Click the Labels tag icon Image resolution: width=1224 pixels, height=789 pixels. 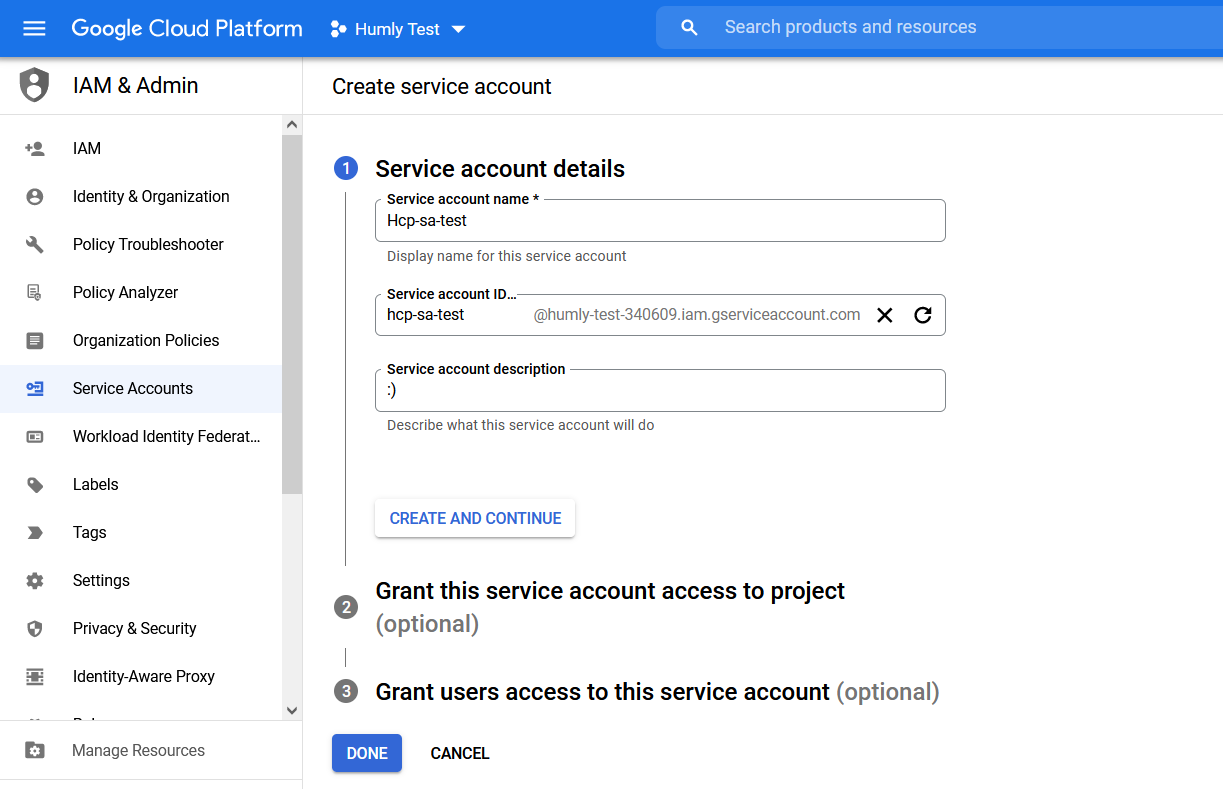tap(34, 484)
